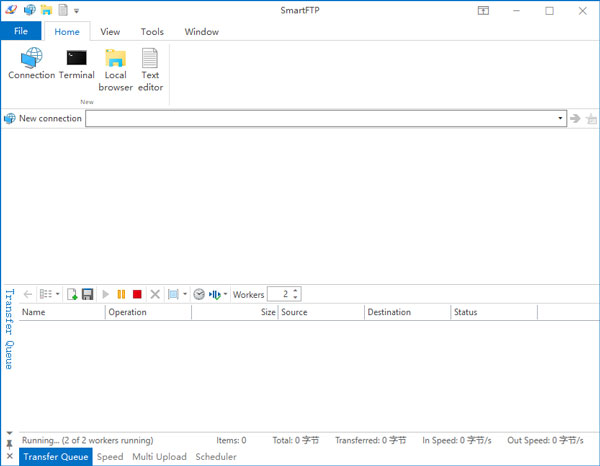
Task: Open the Quick Access Toolbar customize arrow
Action: pos(77,11)
